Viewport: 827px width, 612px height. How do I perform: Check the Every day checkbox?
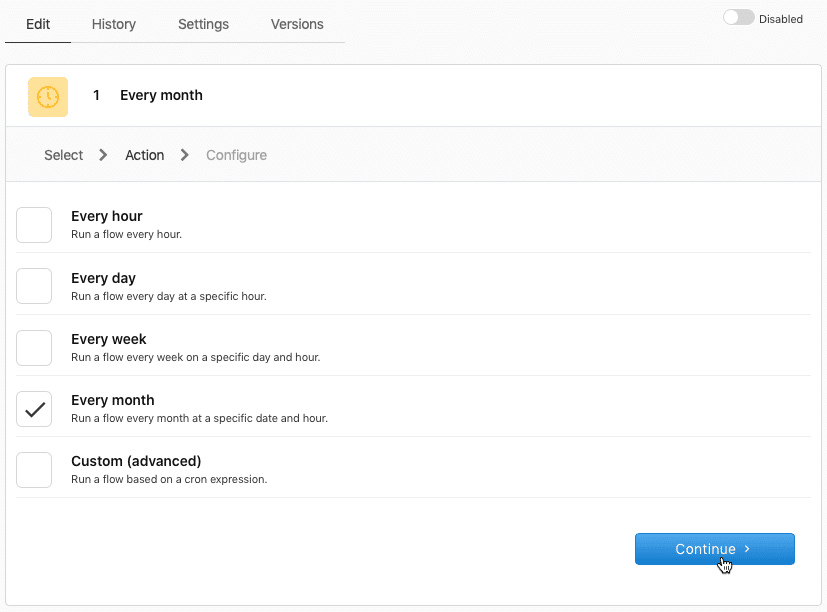click(x=34, y=286)
